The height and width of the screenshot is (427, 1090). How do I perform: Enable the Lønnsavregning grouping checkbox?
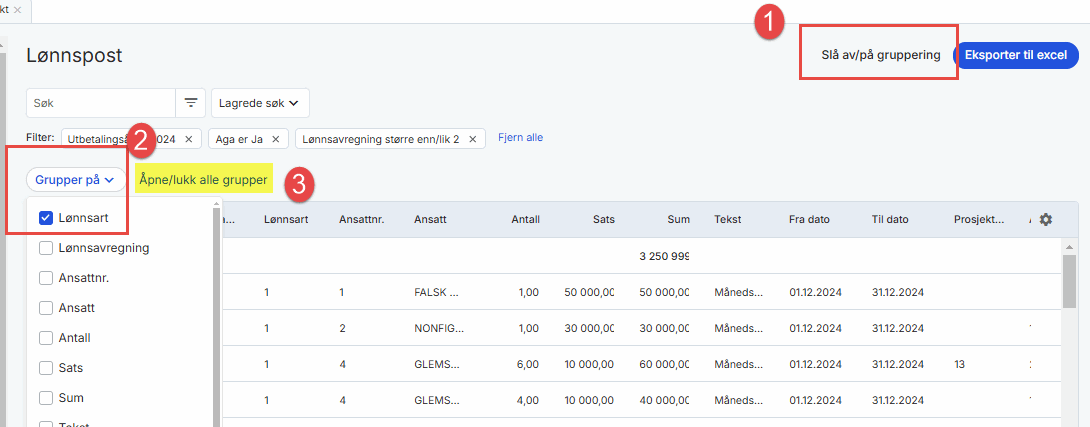46,247
